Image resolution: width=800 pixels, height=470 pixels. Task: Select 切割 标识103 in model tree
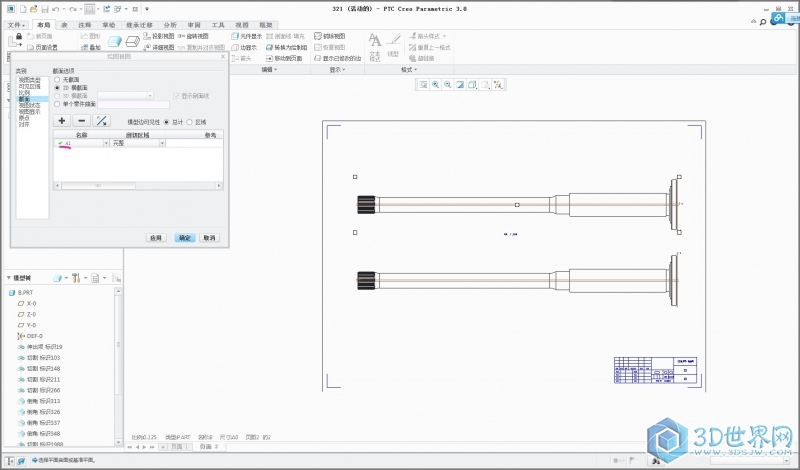pos(39,358)
